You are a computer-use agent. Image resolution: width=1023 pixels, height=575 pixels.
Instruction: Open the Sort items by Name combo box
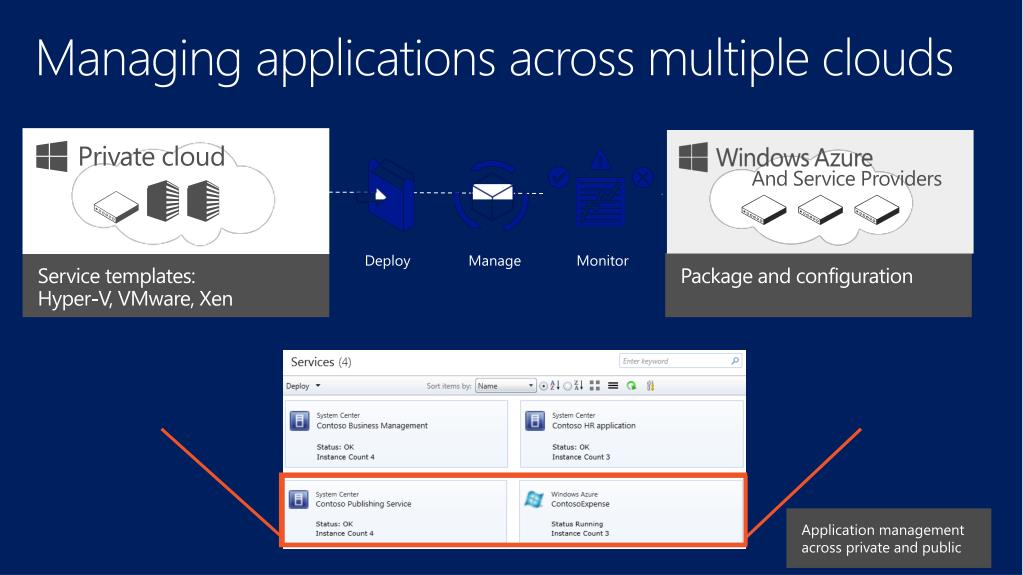506,386
